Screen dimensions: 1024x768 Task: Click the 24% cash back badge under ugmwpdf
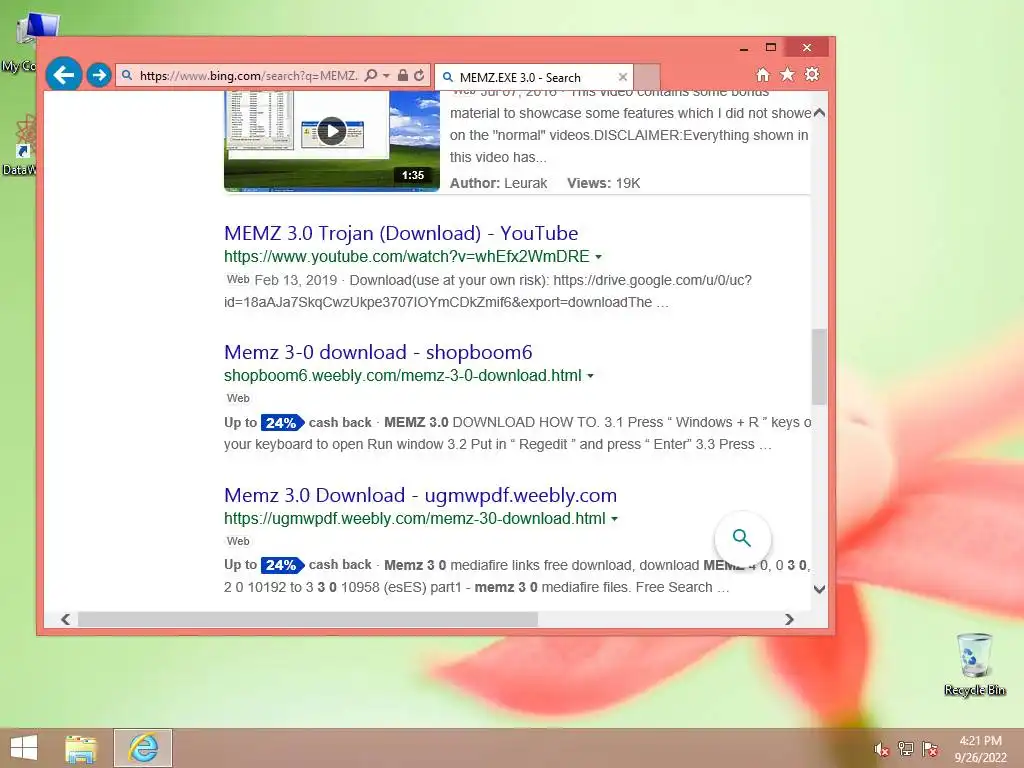click(x=281, y=565)
